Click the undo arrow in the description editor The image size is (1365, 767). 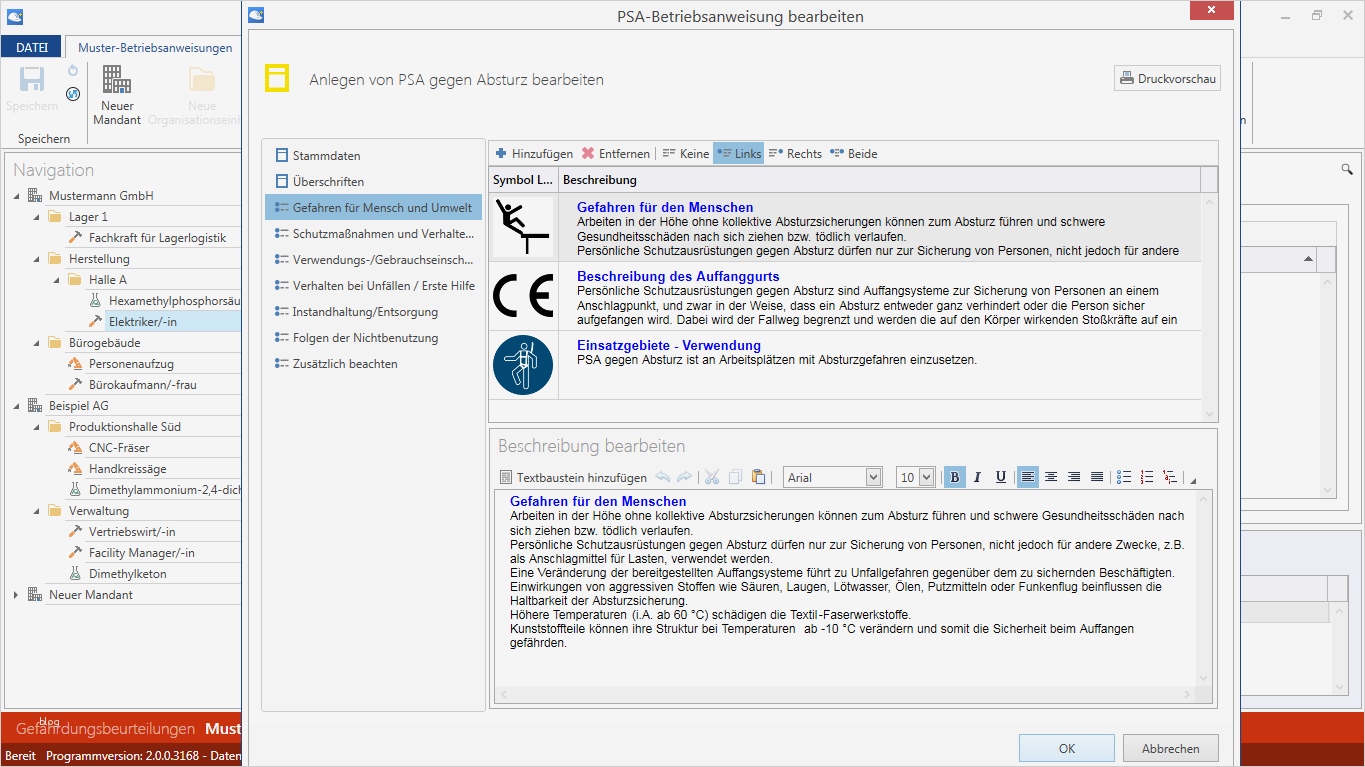pyautogui.click(x=663, y=477)
